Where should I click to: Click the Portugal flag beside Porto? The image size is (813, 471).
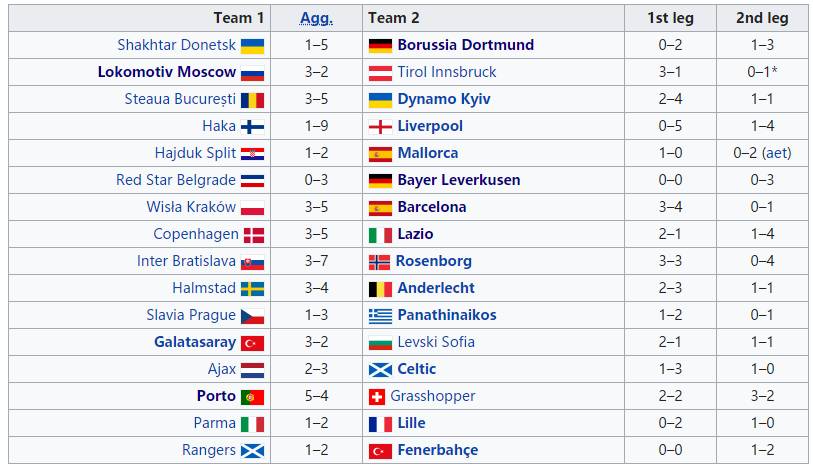click(252, 396)
